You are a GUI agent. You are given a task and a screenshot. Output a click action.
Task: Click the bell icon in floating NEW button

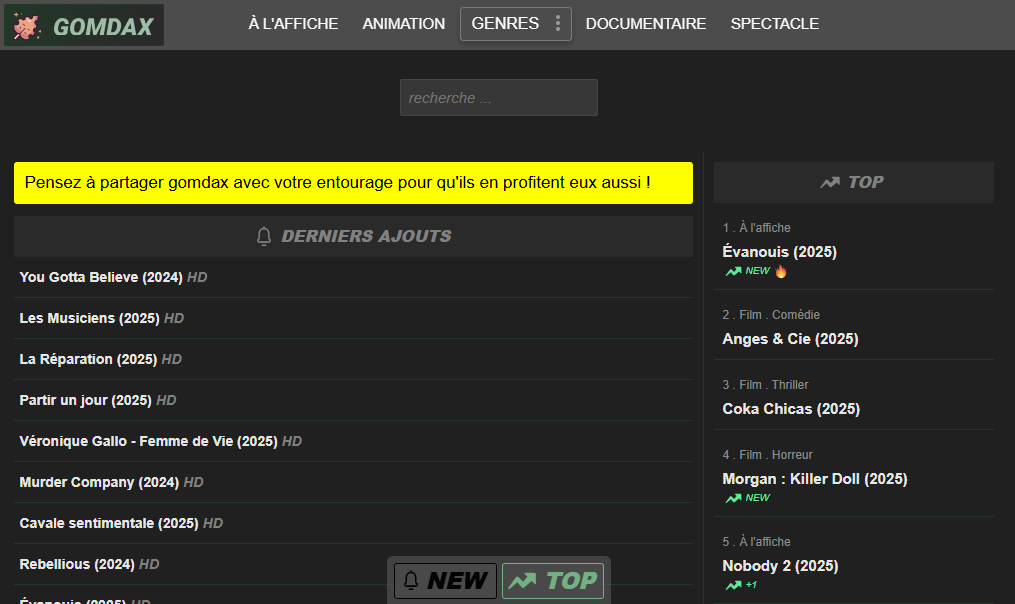(x=411, y=580)
